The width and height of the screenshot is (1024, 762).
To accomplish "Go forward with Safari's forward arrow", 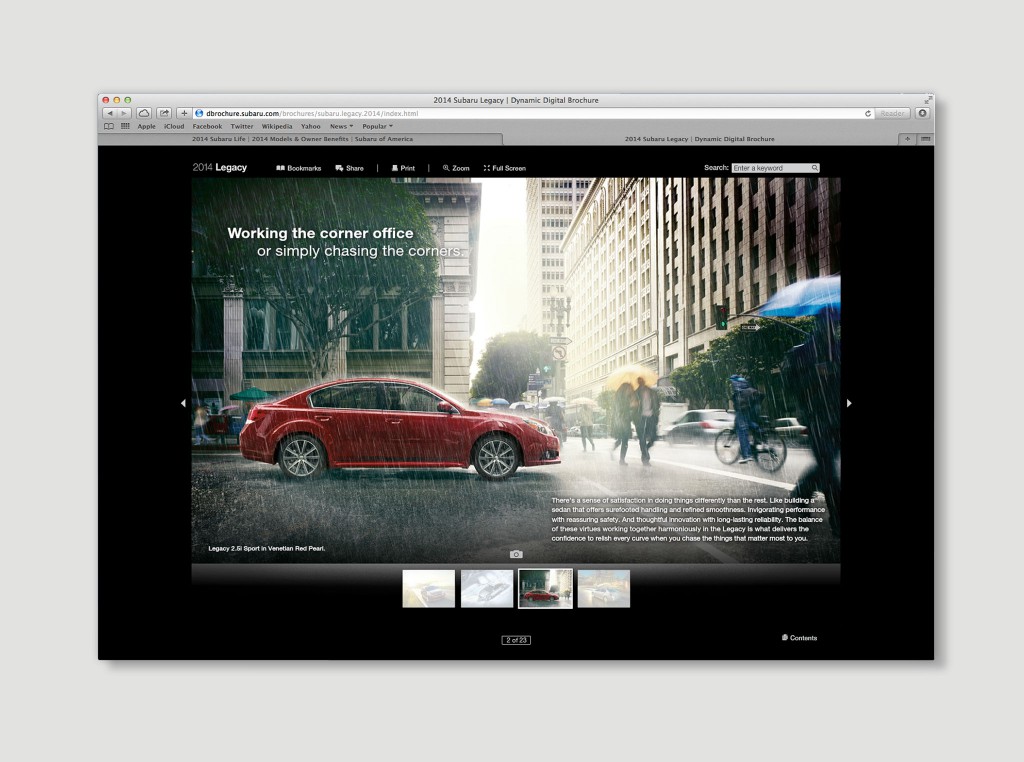I will click(123, 114).
